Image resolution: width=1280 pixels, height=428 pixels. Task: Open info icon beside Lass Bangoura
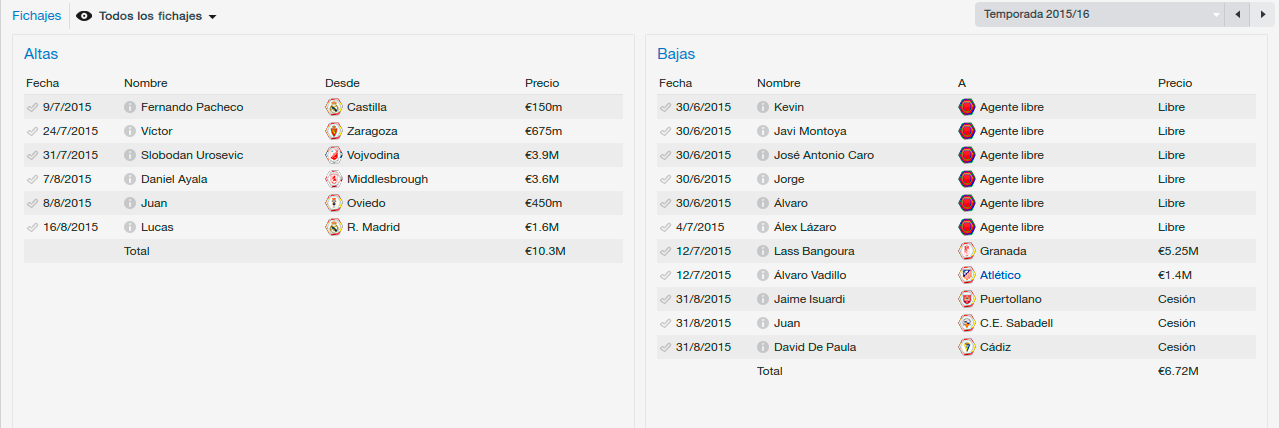pos(763,251)
